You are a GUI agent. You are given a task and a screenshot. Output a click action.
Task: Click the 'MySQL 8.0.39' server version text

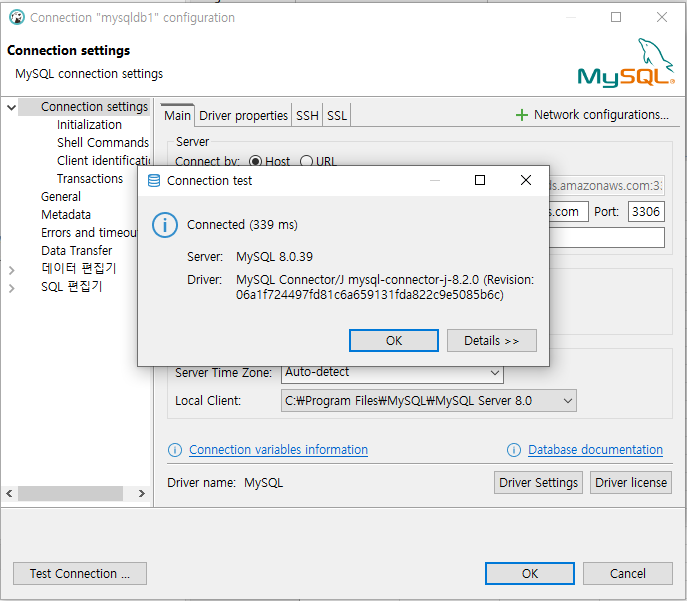click(274, 257)
